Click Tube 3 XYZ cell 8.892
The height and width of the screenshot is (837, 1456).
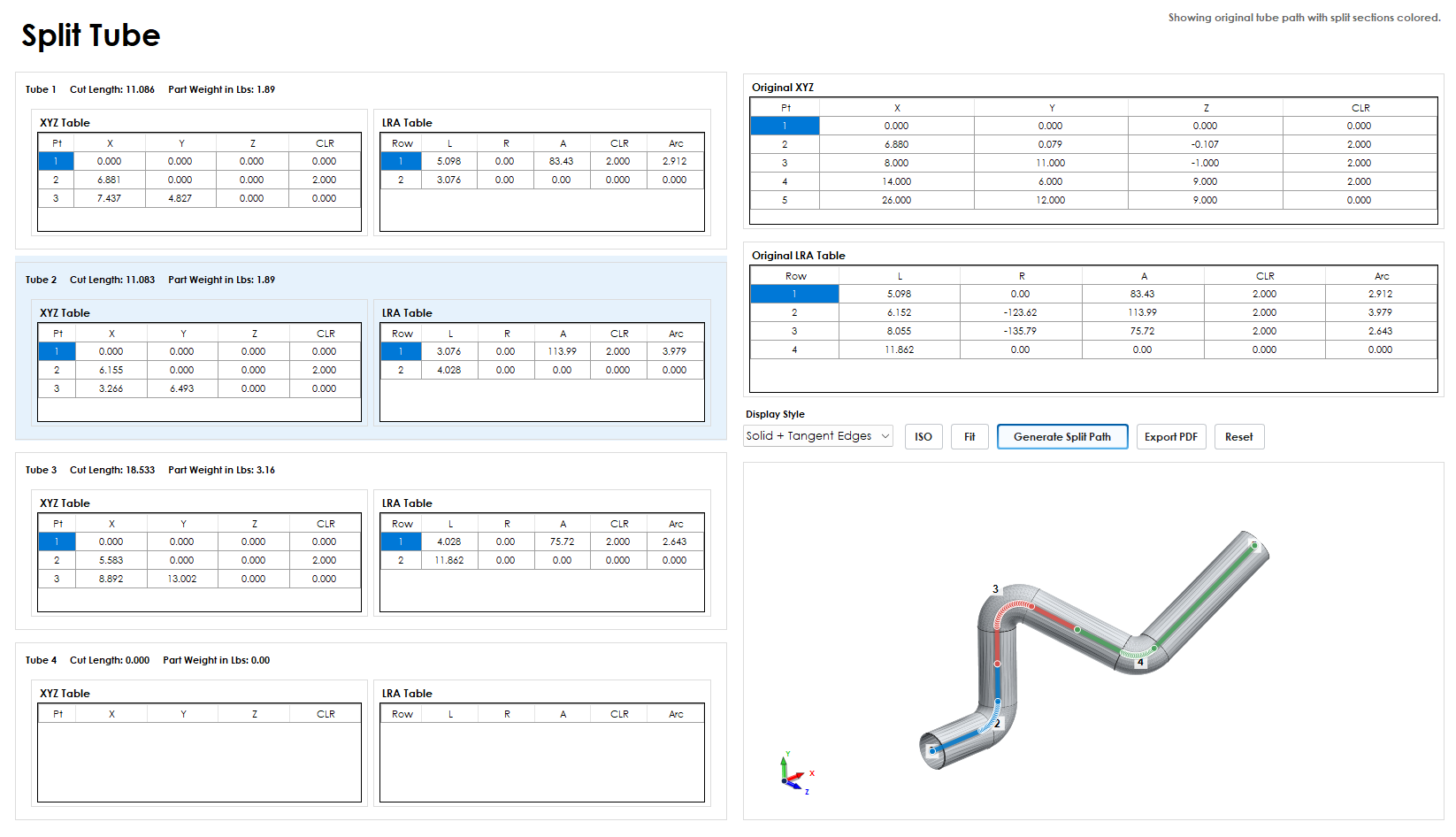pos(111,579)
